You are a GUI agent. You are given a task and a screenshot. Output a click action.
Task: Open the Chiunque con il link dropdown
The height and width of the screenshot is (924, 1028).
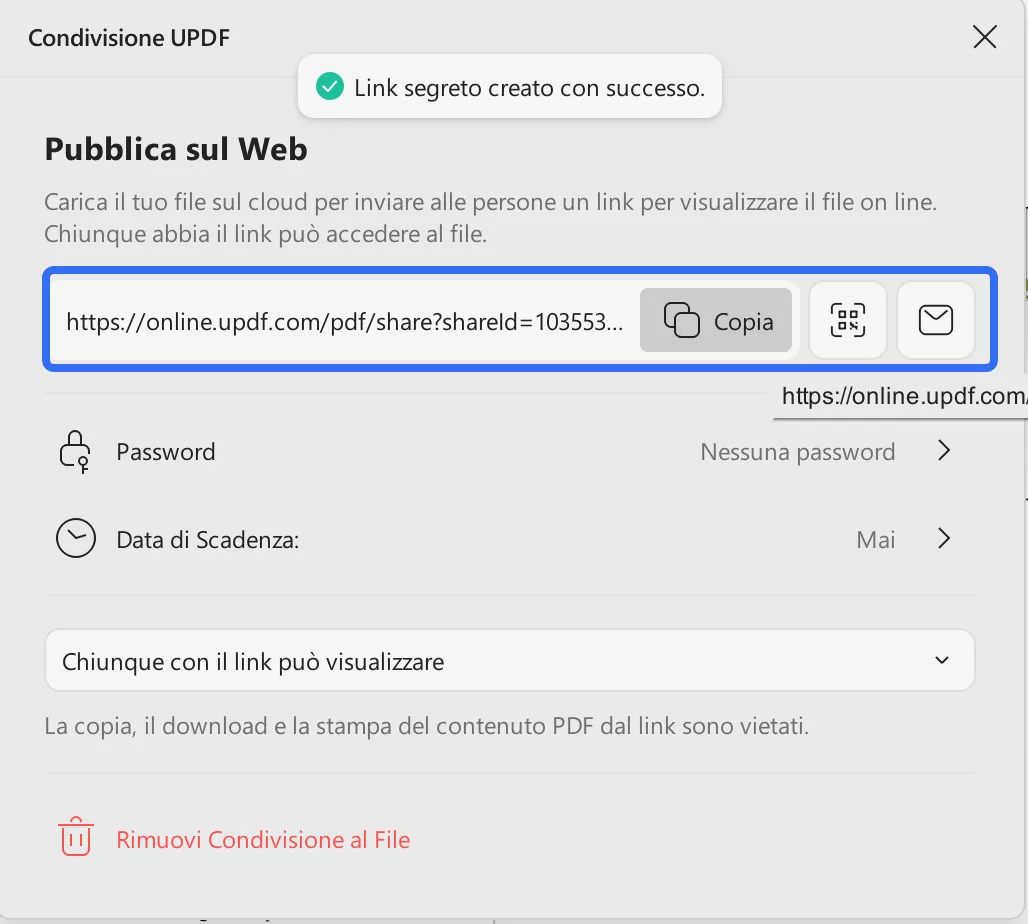510,660
